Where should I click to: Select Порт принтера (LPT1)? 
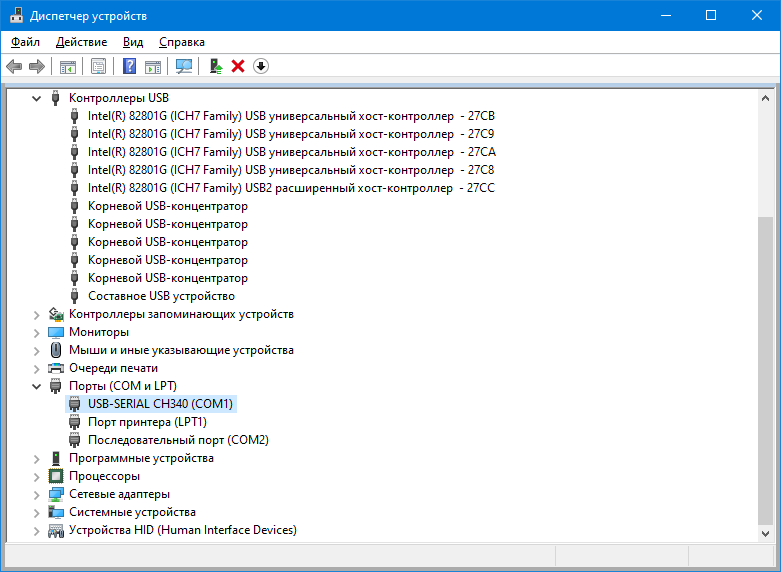pyautogui.click(x=147, y=422)
